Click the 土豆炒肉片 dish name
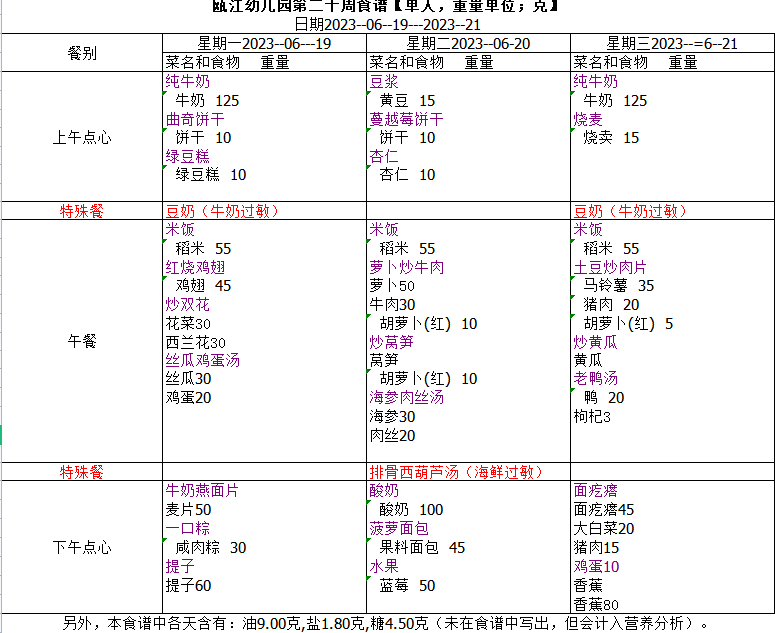Image resolution: width=775 pixels, height=633 pixels. [x=610, y=267]
